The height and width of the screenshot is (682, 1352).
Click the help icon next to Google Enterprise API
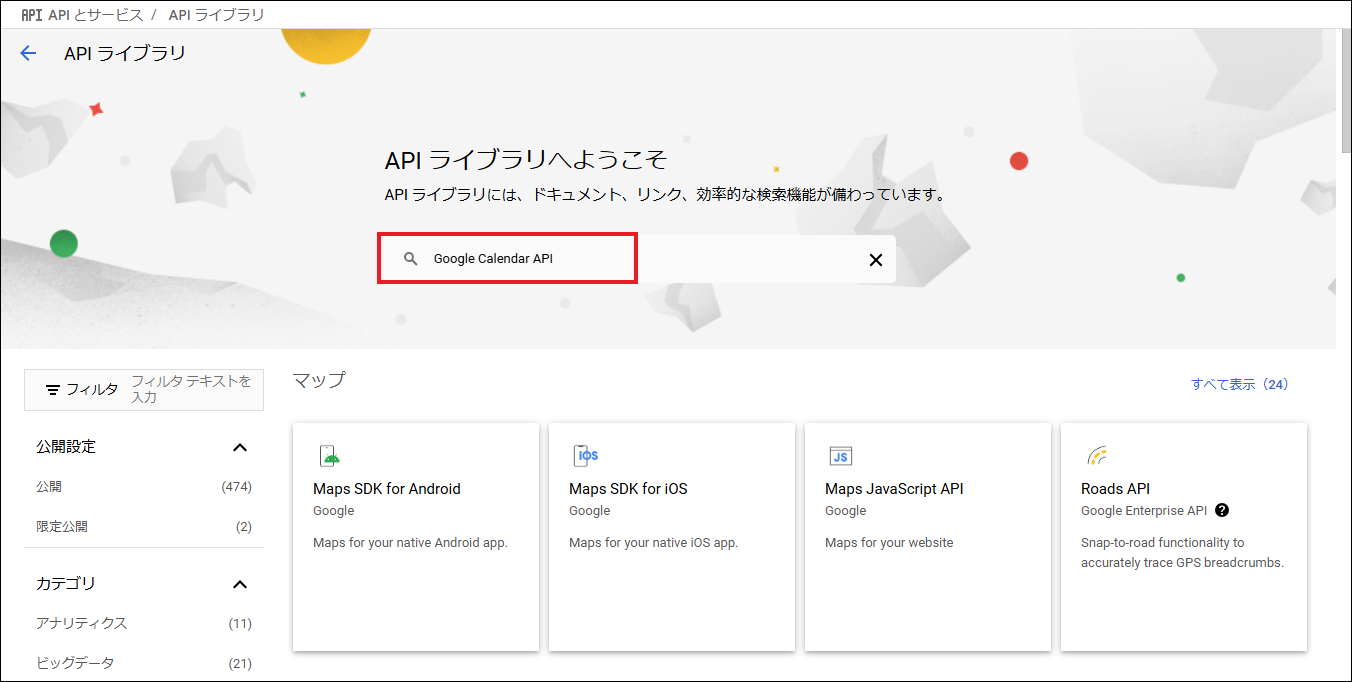[x=1221, y=510]
